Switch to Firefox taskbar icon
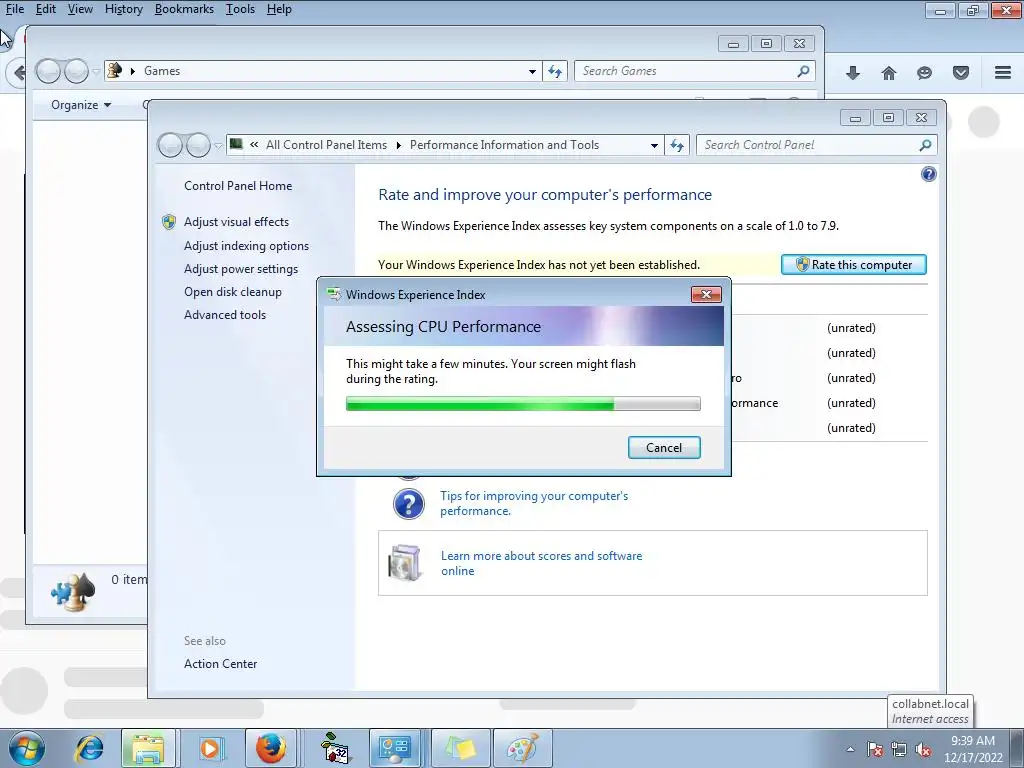The width and height of the screenshot is (1024, 768). point(270,748)
